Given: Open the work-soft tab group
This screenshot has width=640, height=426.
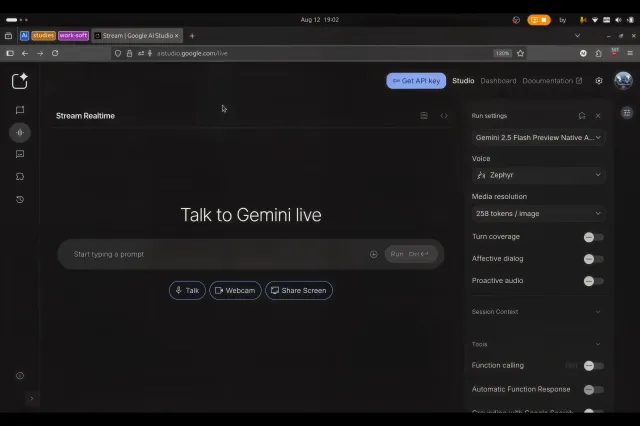Looking at the screenshot, I should pyautogui.click(x=73, y=36).
